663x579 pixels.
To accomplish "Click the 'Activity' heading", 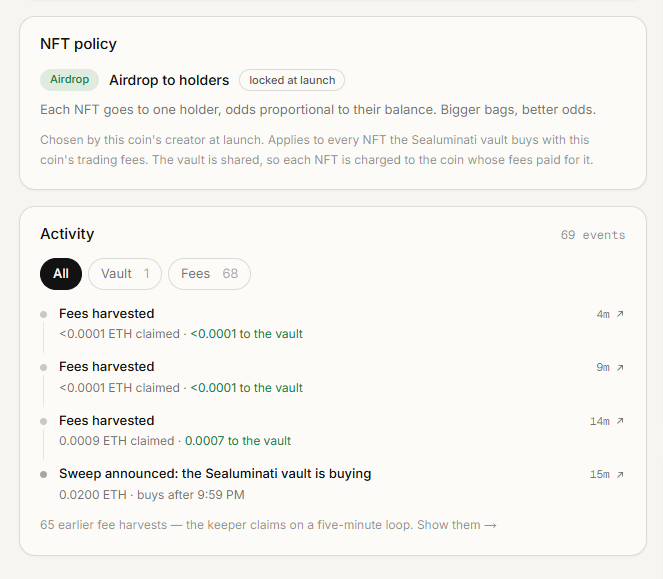I will (x=67, y=234).
